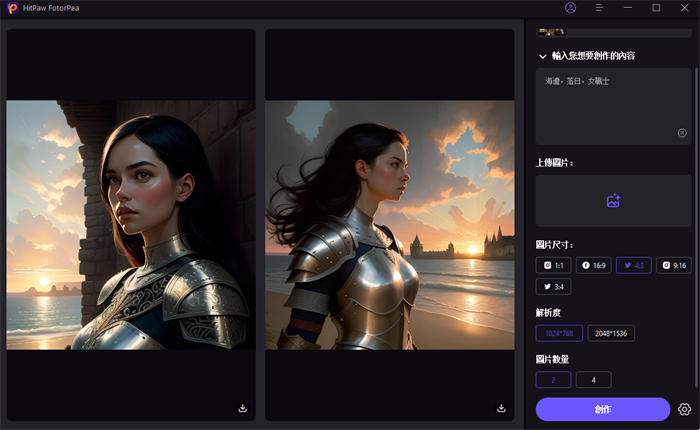
Task: Click the upload image icon
Action: (x=613, y=201)
